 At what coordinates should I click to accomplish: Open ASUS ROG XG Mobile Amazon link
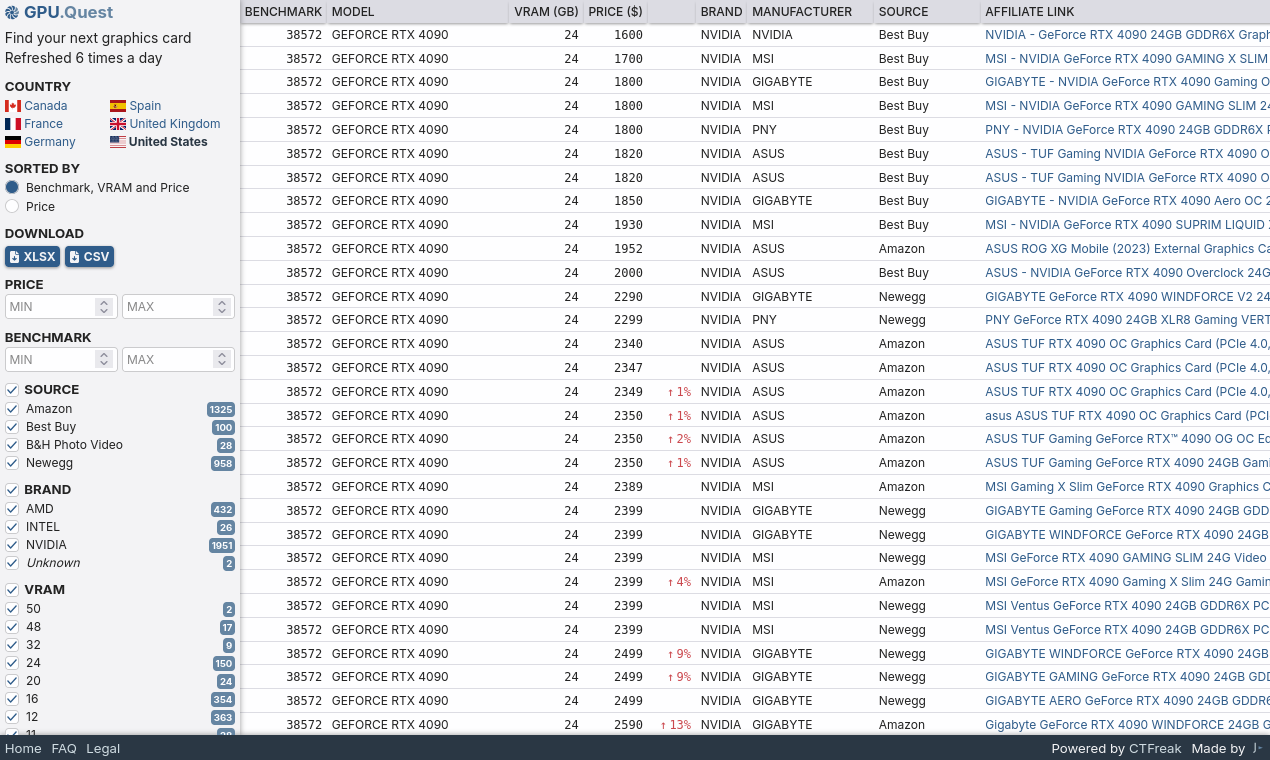[1127, 249]
